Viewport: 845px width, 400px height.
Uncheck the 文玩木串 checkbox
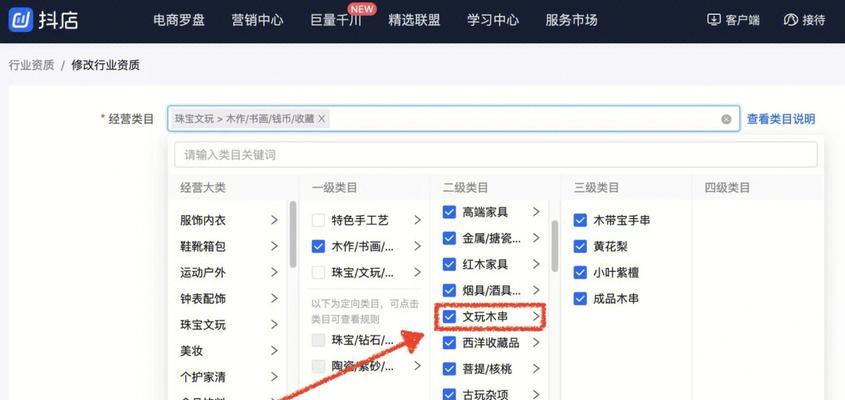(x=449, y=317)
